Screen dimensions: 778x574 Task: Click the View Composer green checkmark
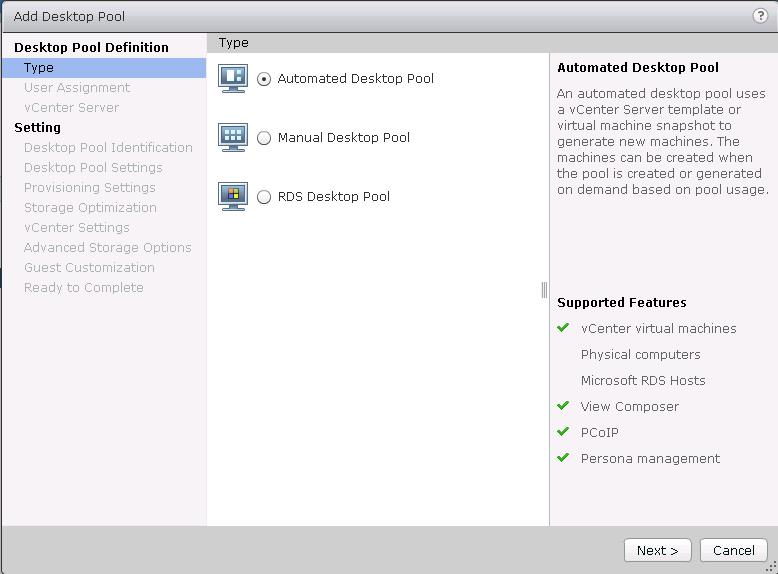coord(564,406)
